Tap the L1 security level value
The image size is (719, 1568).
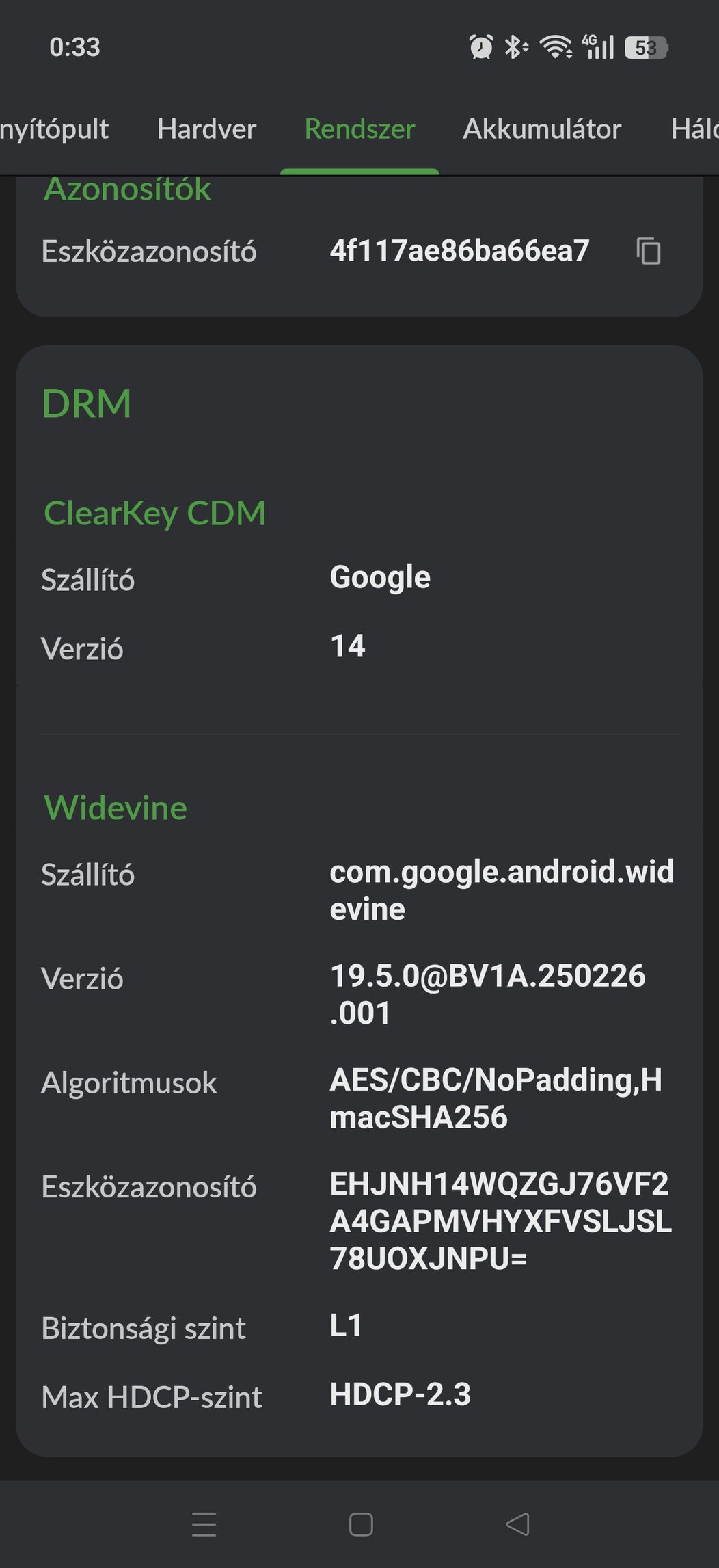346,1326
